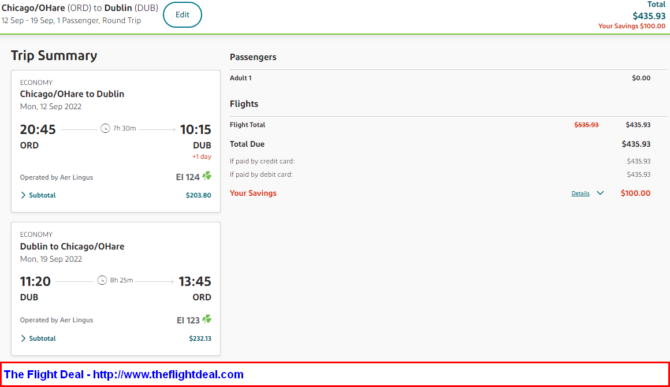Click flight number EI 123

[x=188, y=320]
